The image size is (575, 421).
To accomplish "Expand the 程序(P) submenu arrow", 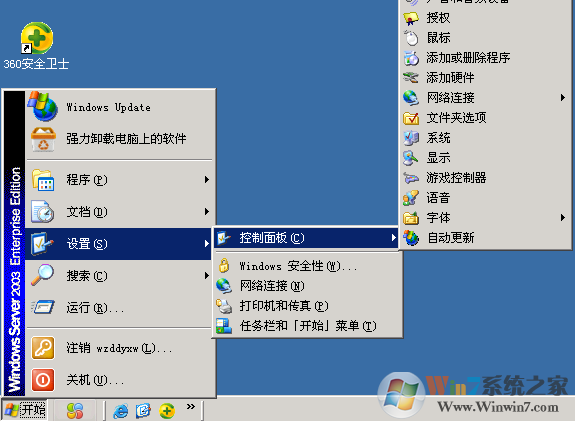I will (x=207, y=180).
